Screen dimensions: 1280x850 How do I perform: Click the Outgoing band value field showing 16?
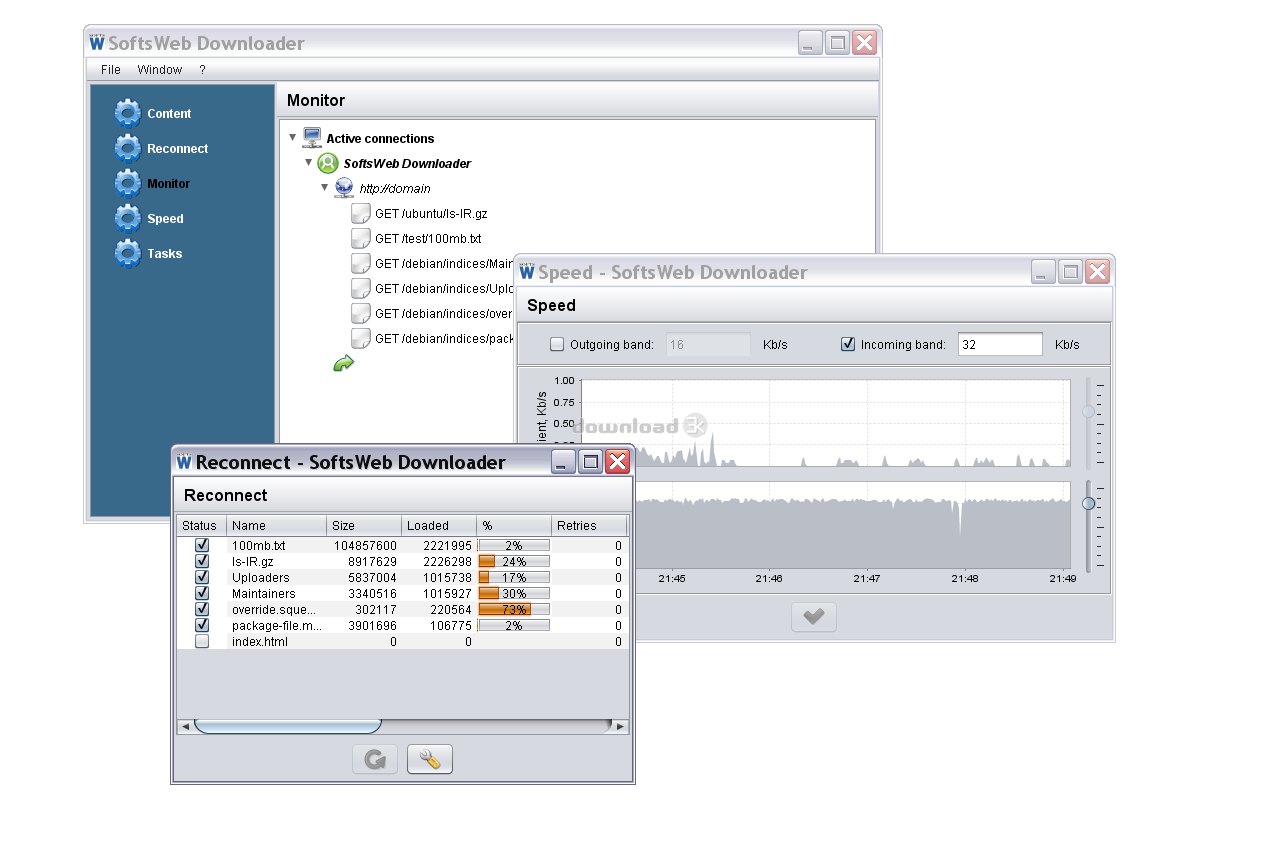708,344
